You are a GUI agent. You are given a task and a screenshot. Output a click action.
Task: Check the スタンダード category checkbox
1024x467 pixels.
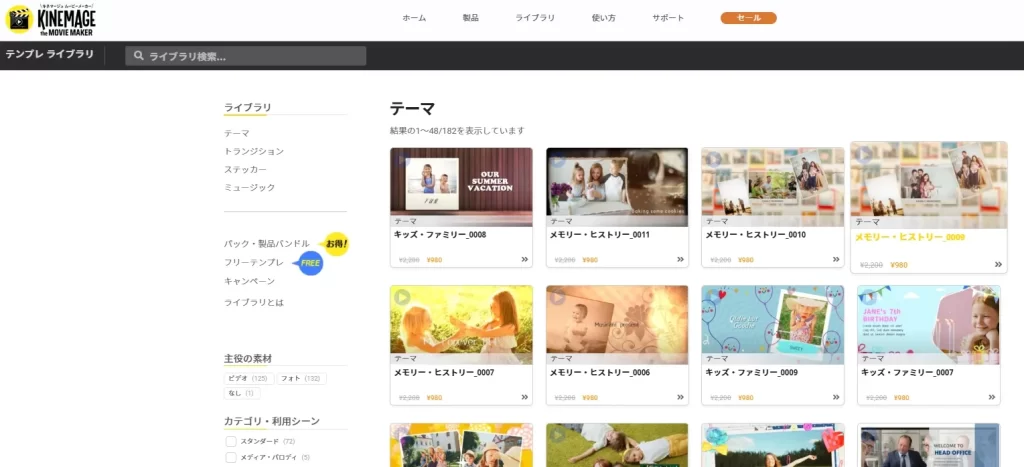point(231,442)
